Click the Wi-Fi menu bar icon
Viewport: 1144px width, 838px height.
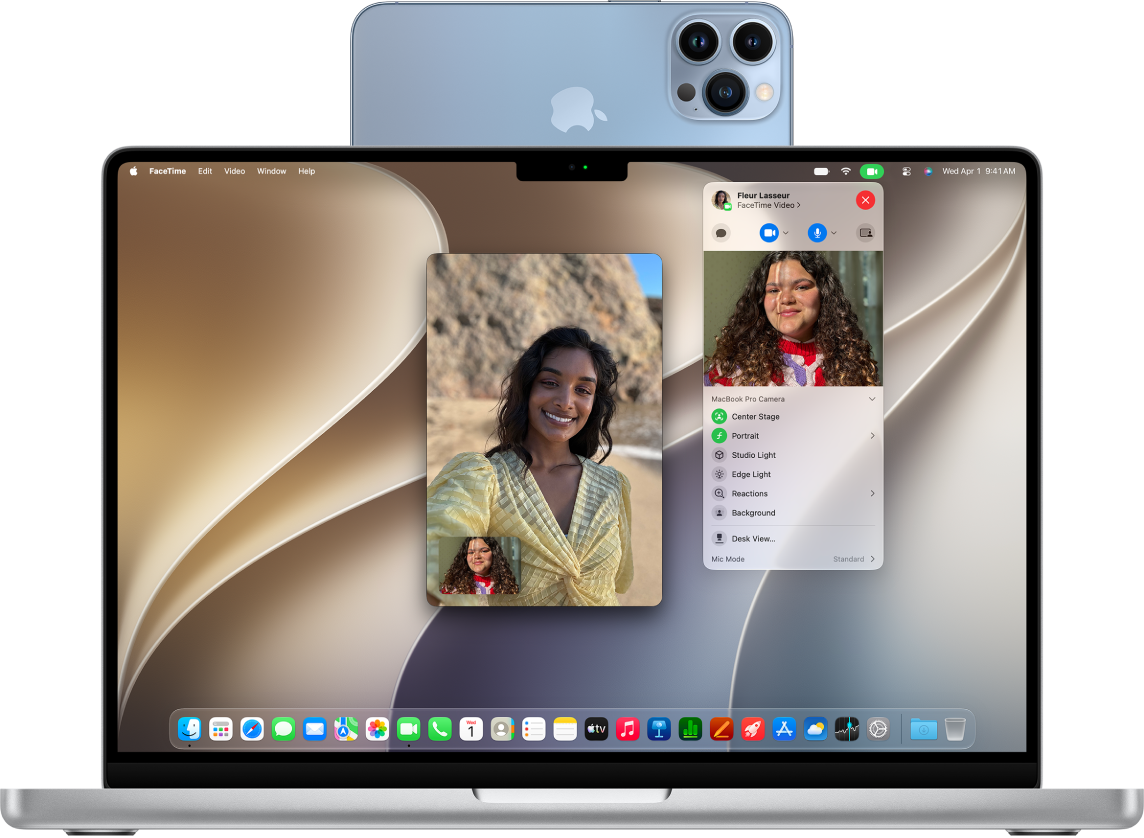[x=846, y=171]
